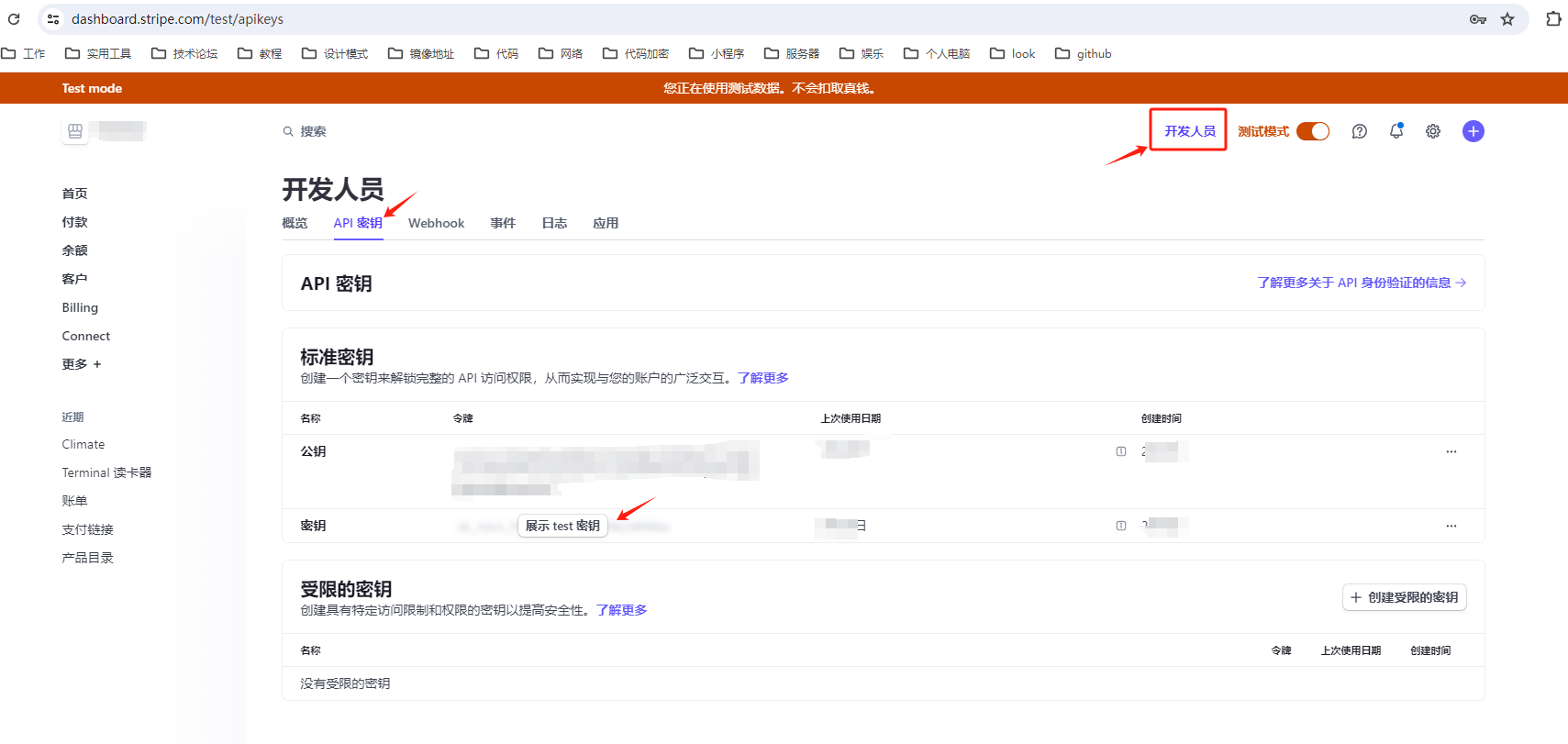Open Climate in recent list
This screenshot has width=1568, height=744.
[83, 444]
